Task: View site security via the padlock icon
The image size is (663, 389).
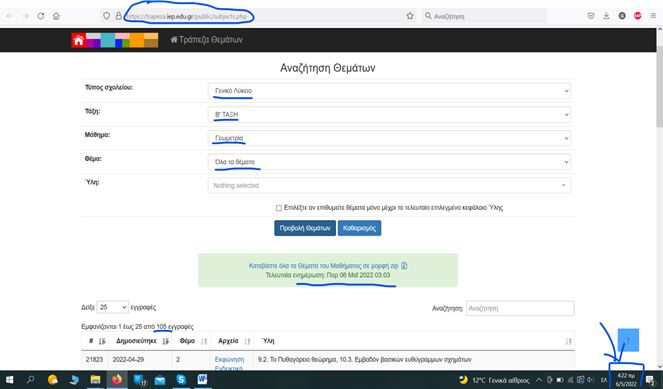Action: pos(119,16)
